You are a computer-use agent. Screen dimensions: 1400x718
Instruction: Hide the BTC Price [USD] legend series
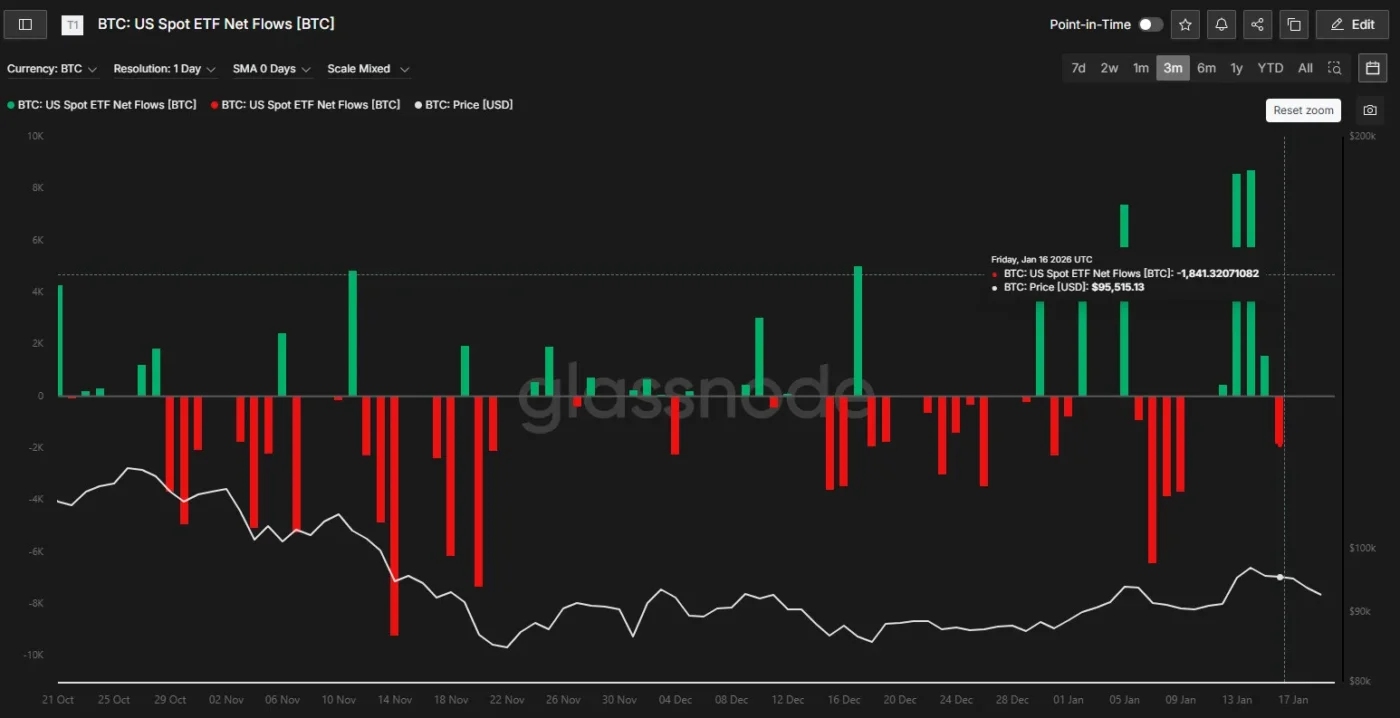pyautogui.click(x=463, y=104)
